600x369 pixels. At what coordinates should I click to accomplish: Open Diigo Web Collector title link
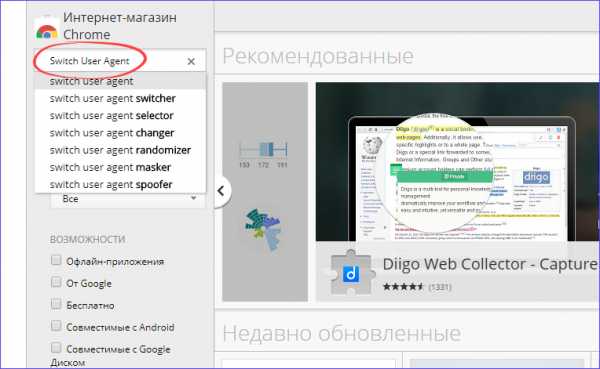[490, 264]
